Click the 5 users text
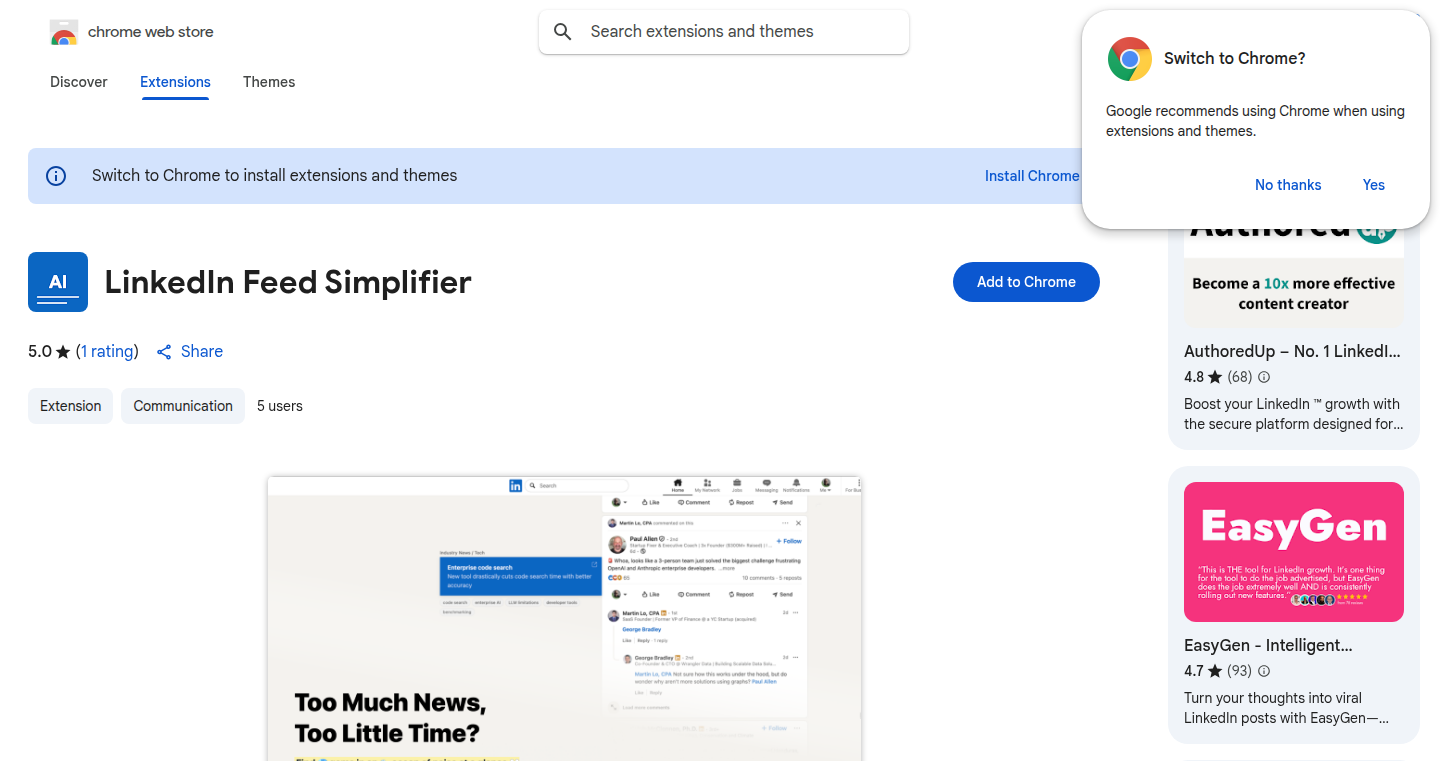The image size is (1440, 761). pos(280,406)
